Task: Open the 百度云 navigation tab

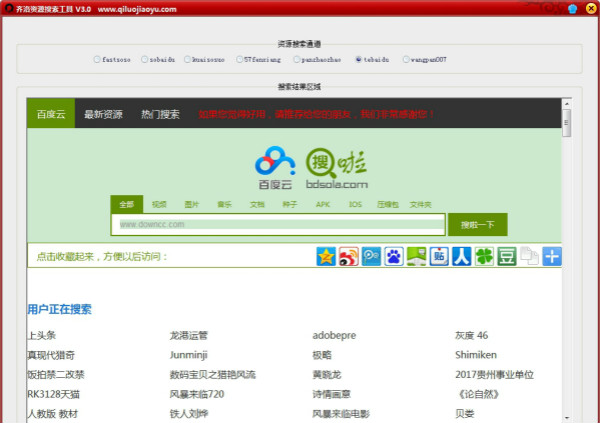Action: tap(51, 114)
